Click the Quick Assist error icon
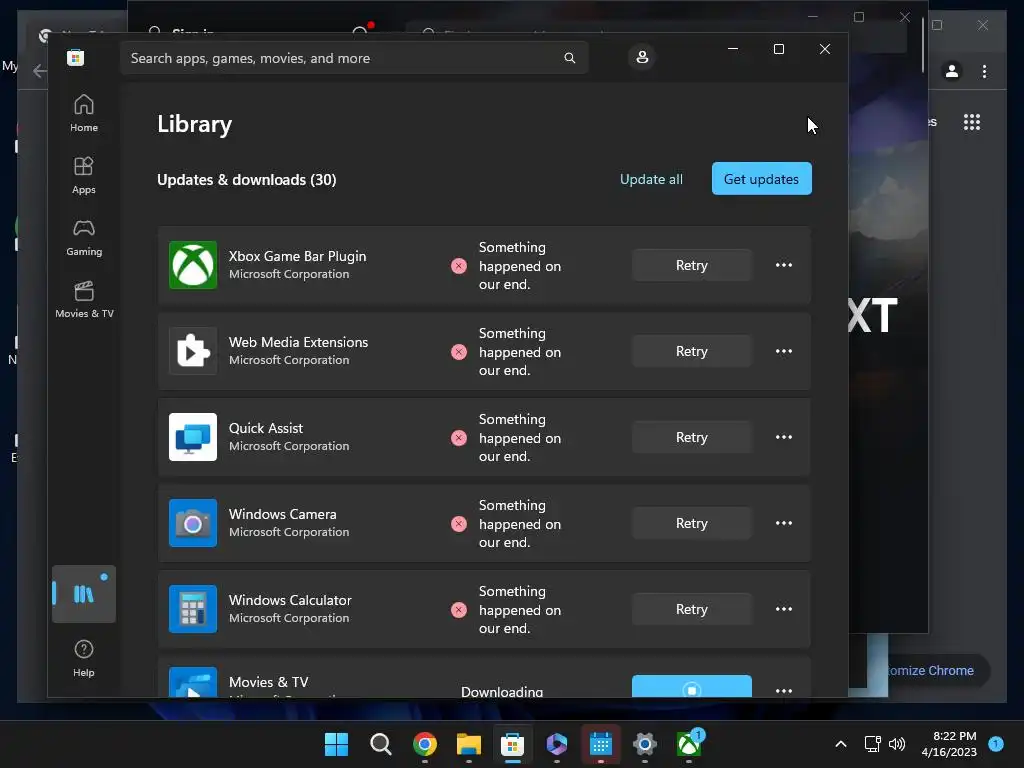 pyautogui.click(x=459, y=438)
